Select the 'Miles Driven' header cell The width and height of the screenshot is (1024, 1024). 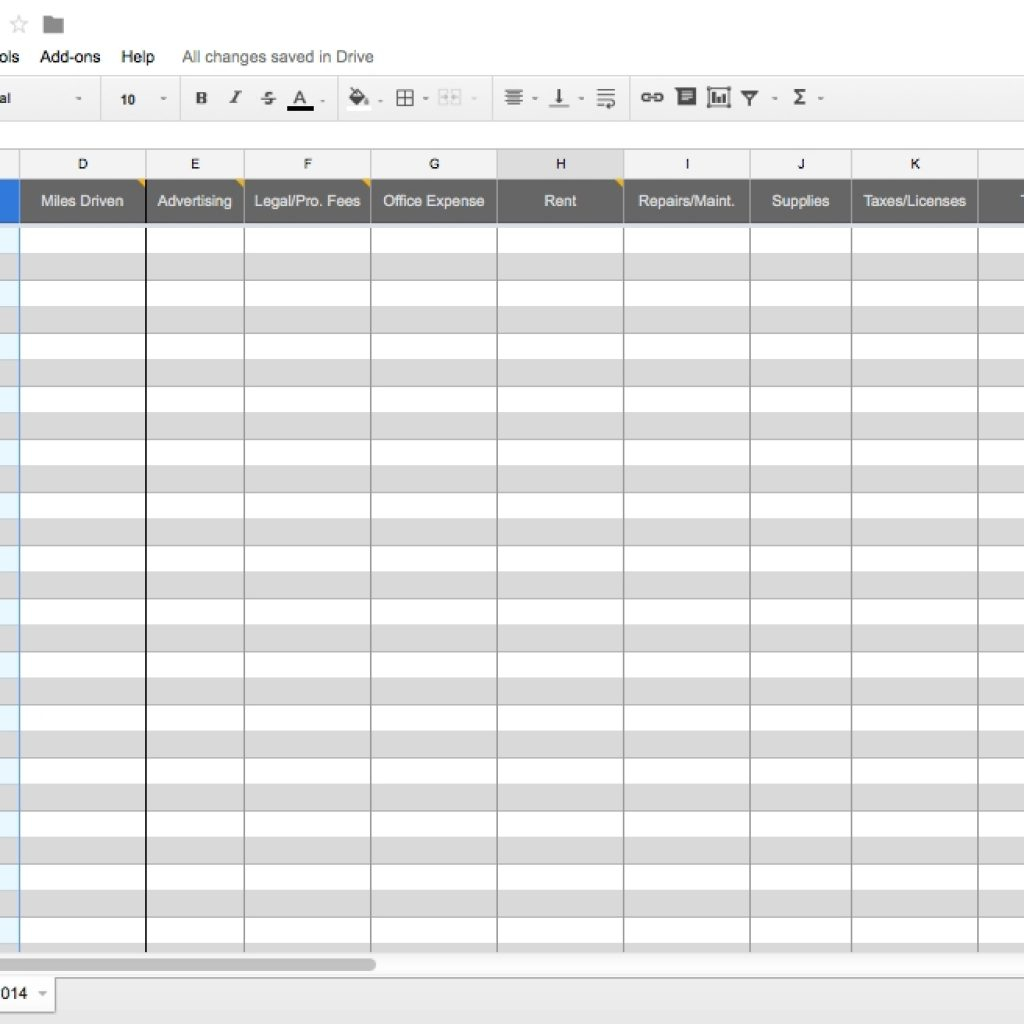(x=82, y=201)
